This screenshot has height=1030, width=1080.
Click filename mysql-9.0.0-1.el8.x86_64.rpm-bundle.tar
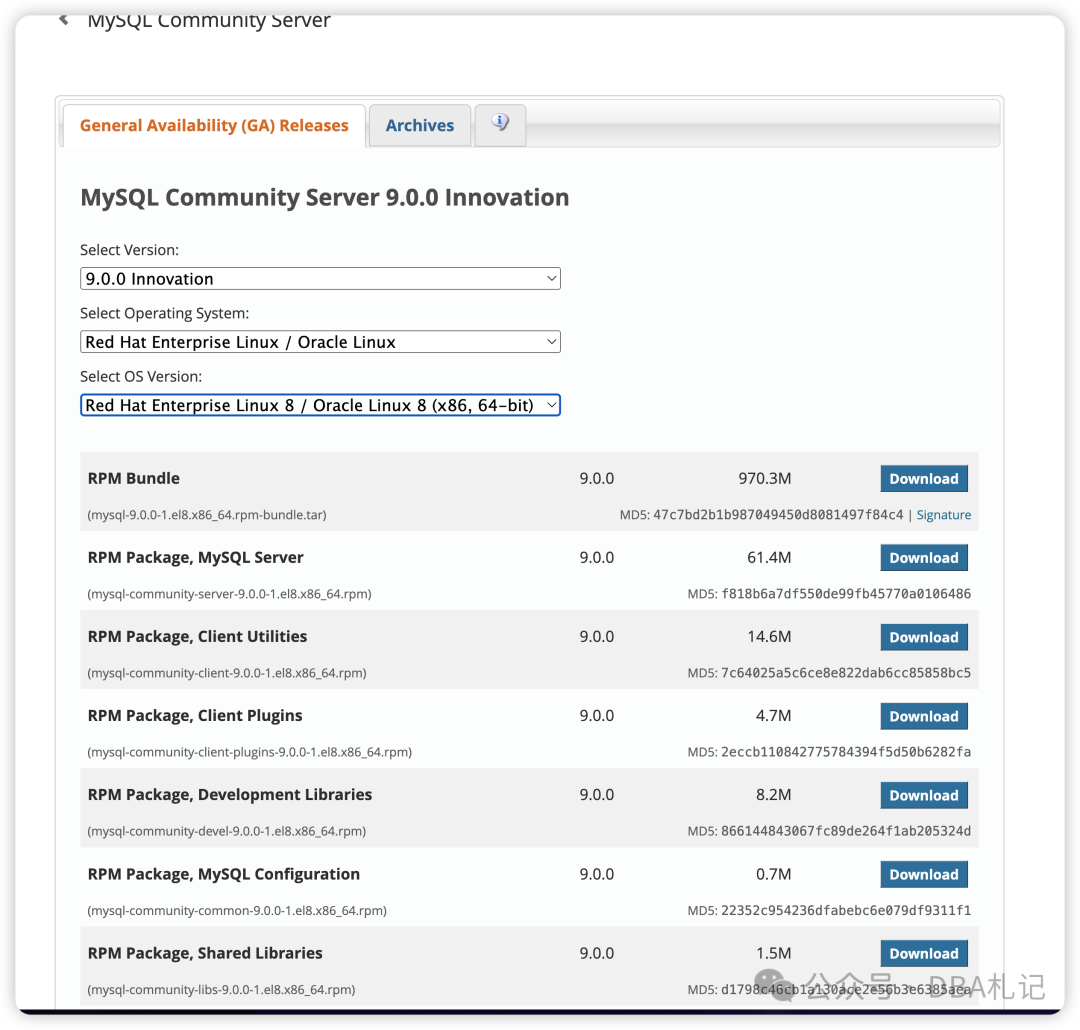207,515
